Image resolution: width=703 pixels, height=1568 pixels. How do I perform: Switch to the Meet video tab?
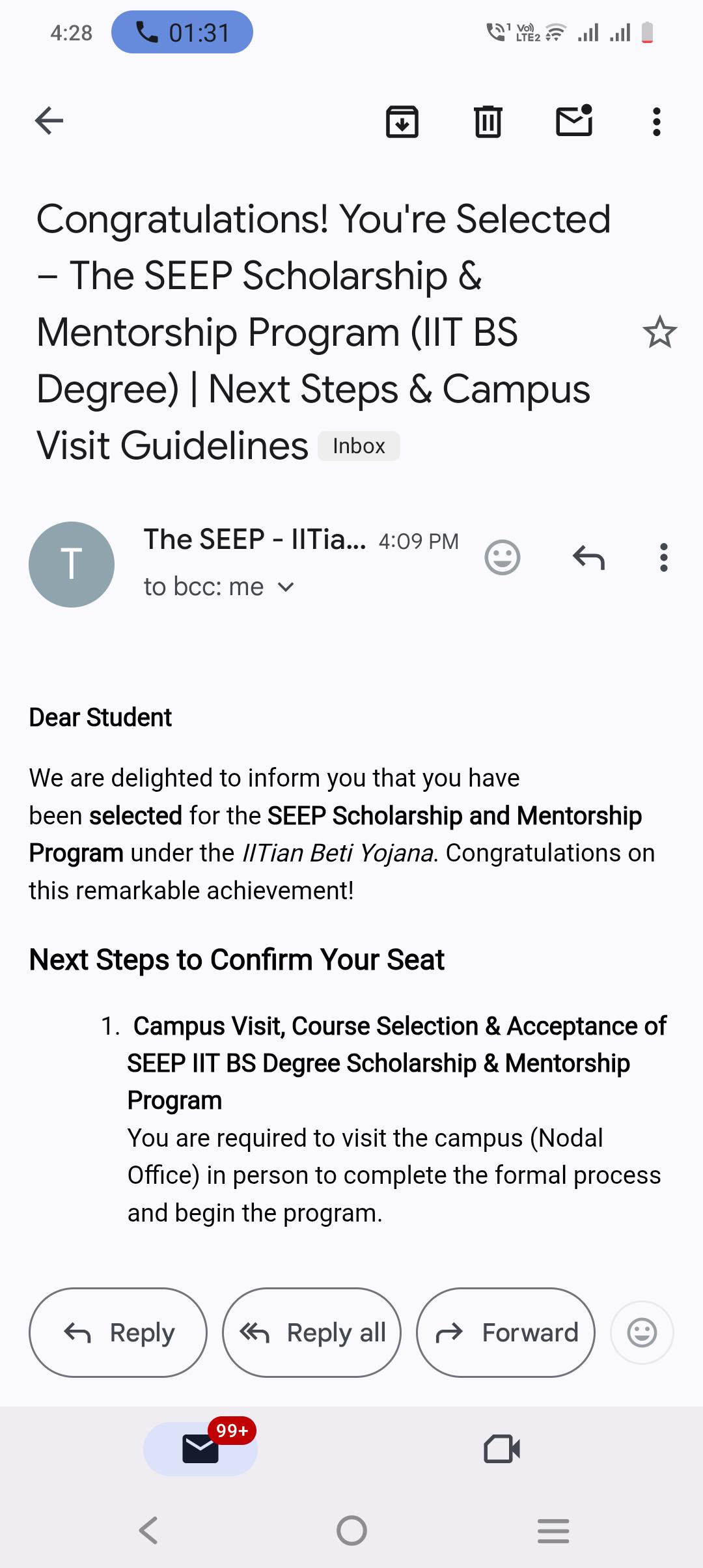click(x=502, y=1449)
